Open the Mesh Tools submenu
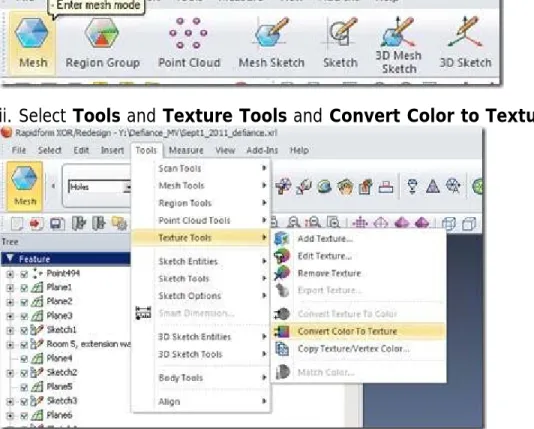Viewport: 534px width, 429px height. [x=201, y=186]
